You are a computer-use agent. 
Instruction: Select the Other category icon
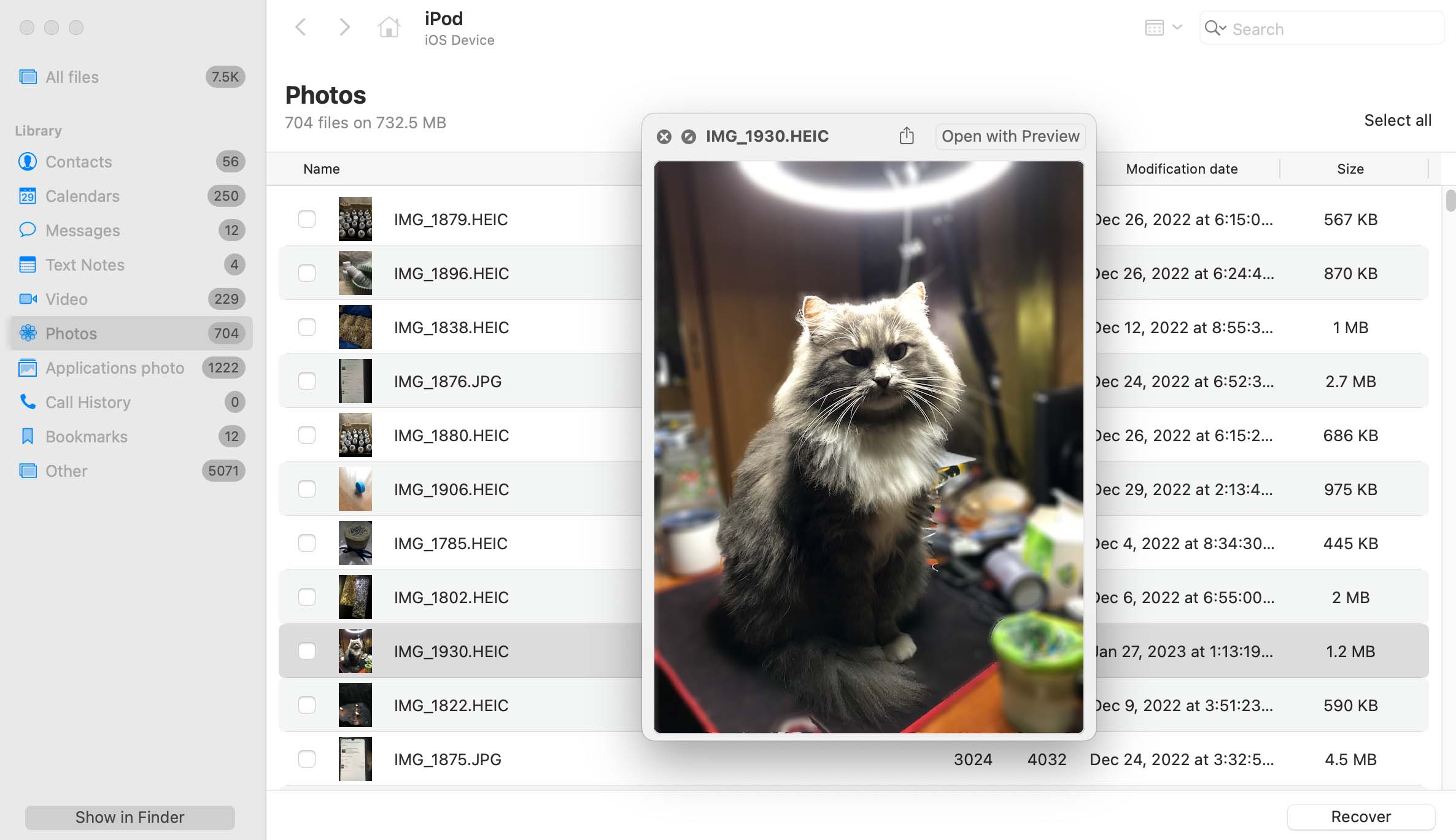tap(28, 471)
